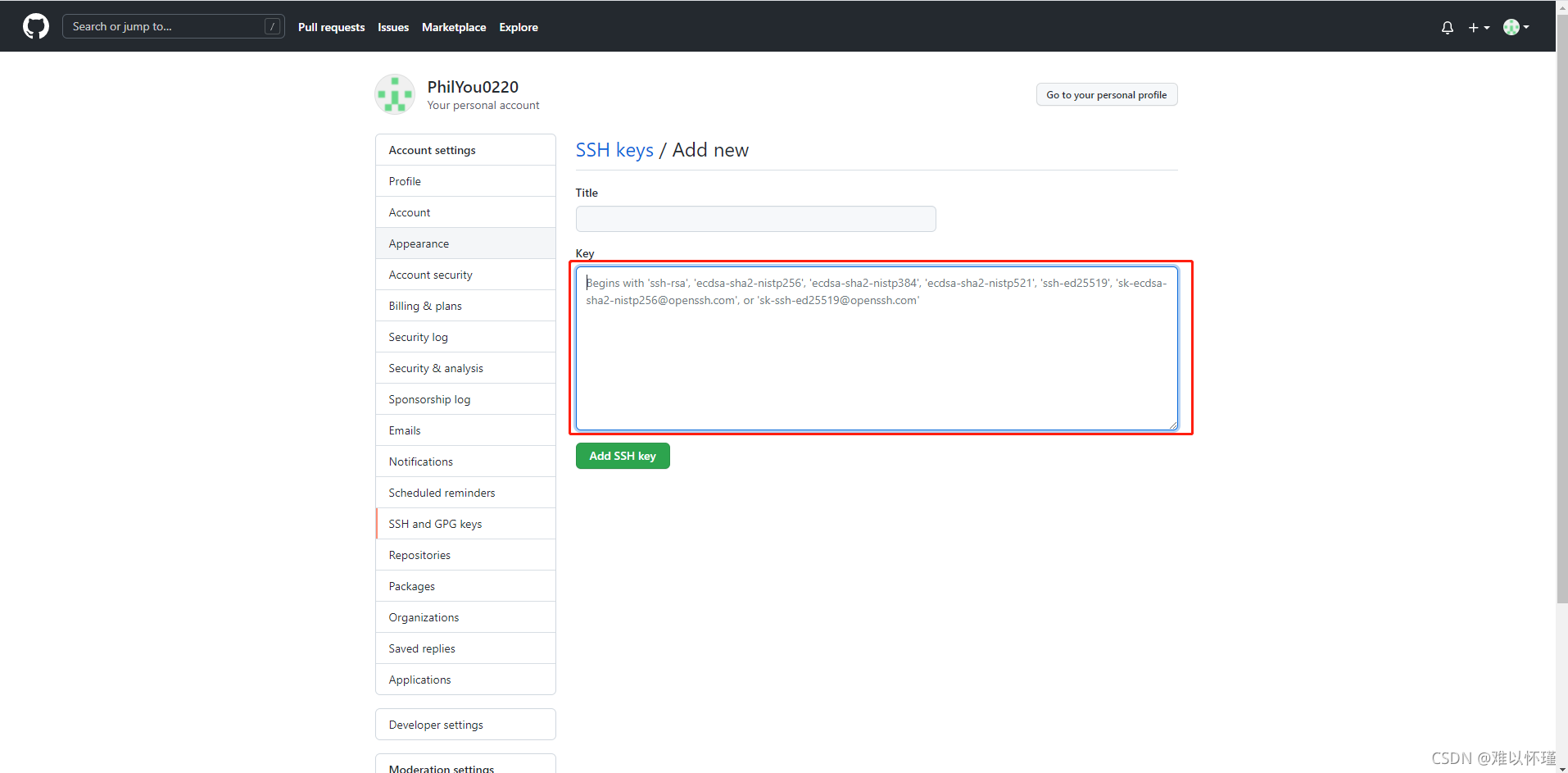Open Security & analysis in sidebar
Screen dimensions: 1568x773
click(x=465, y=368)
